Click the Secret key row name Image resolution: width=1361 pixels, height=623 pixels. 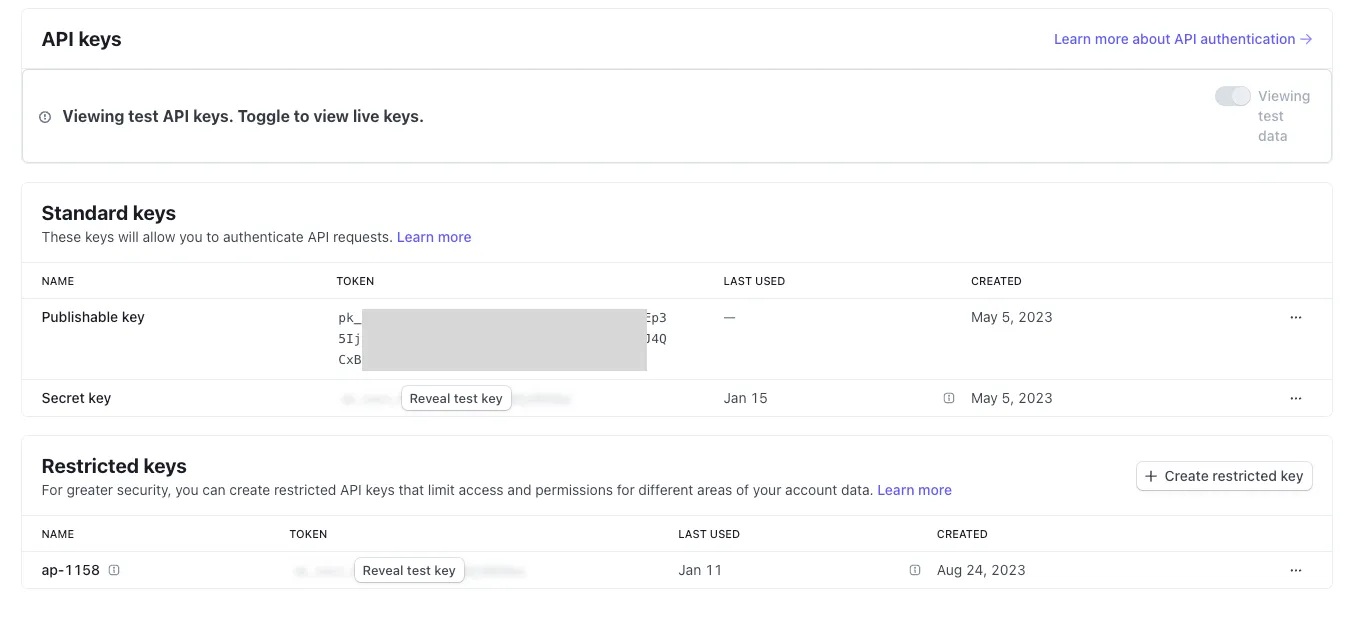click(x=76, y=398)
